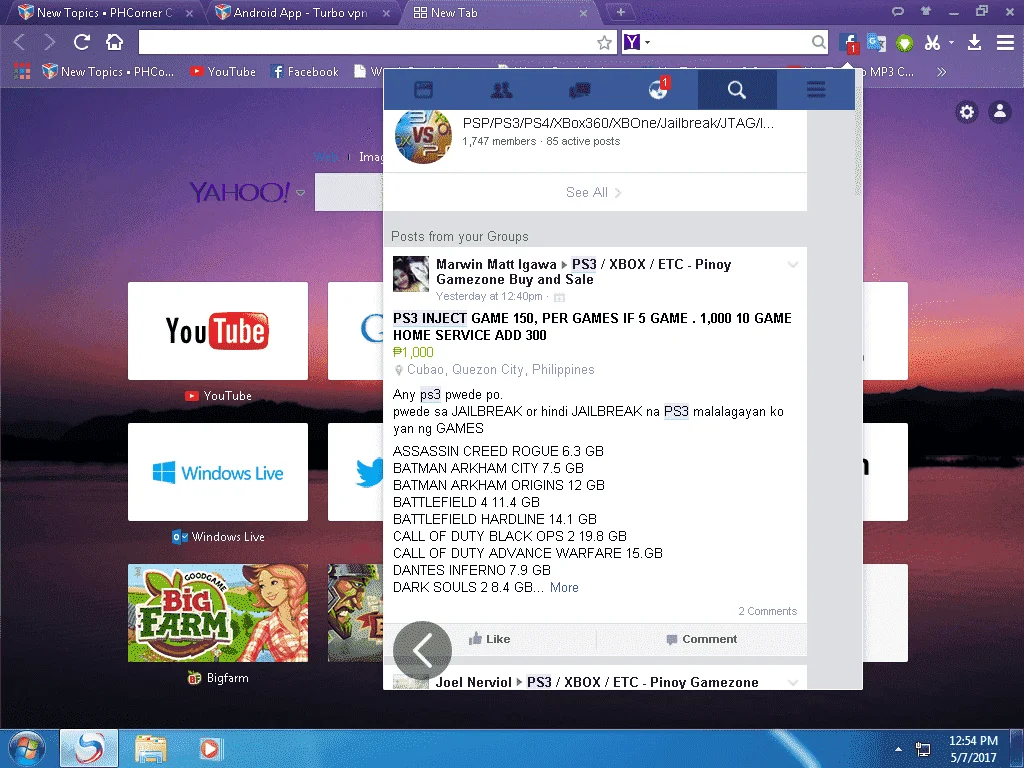
Task: Open the Windows Start button
Action: pos(27,748)
